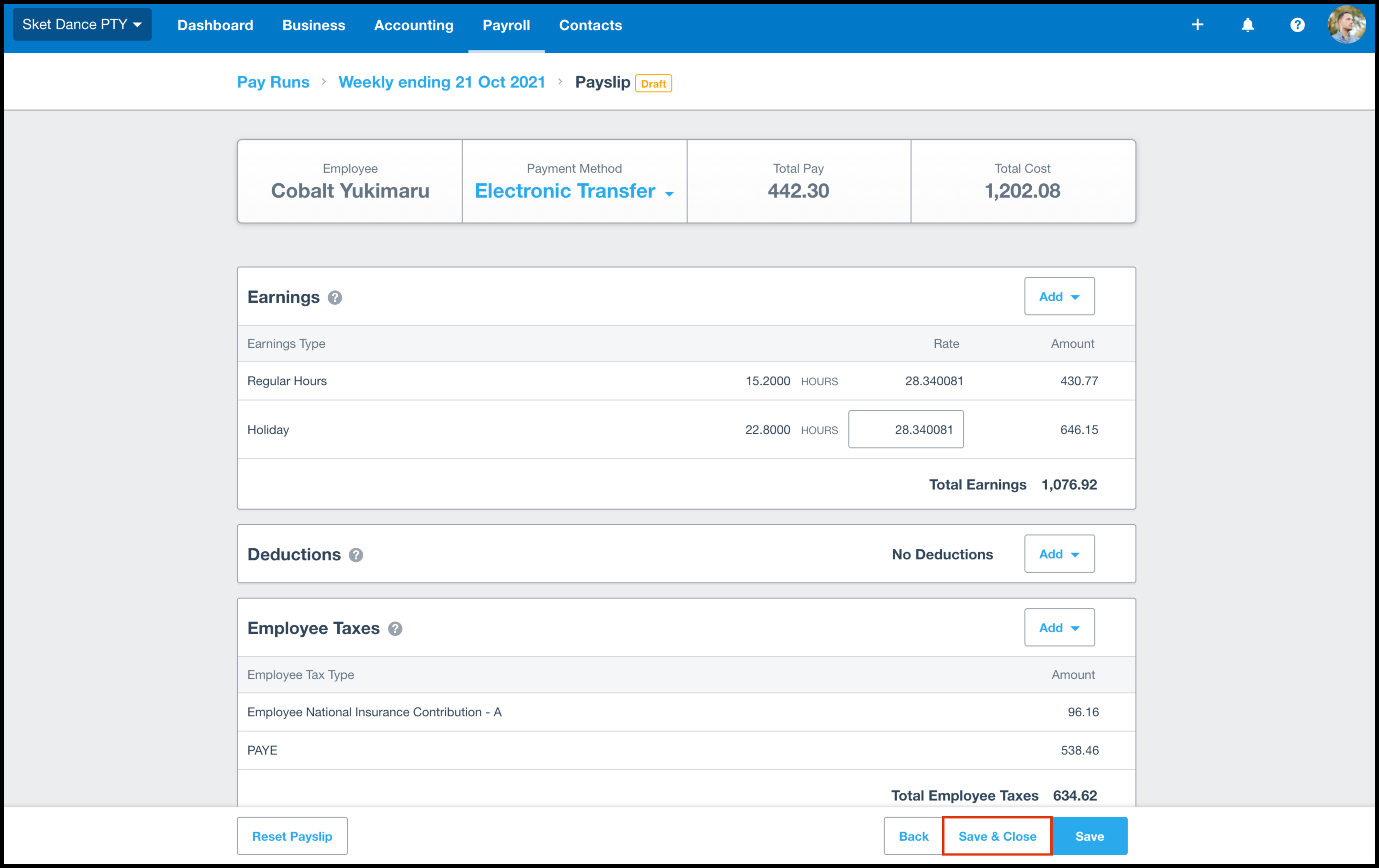This screenshot has width=1379, height=868.
Task: Open the Accounting menu
Action: pos(413,25)
